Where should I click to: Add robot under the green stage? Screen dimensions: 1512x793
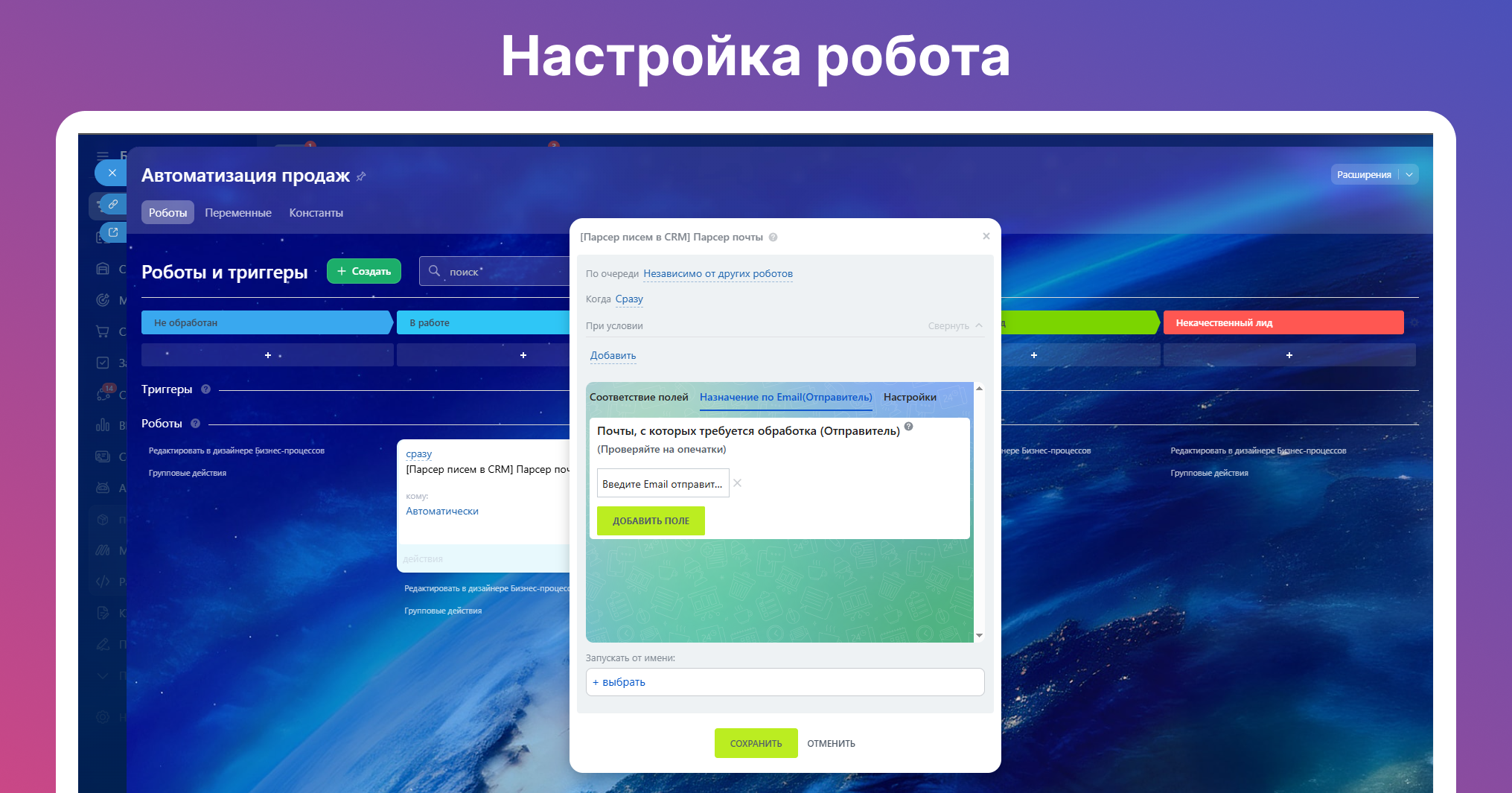click(1034, 355)
